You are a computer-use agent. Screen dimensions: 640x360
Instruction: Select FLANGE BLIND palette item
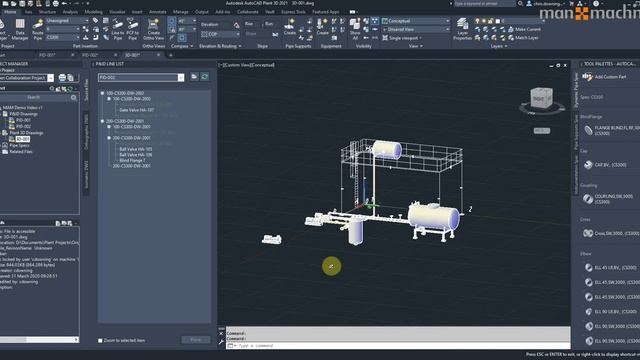[x=611, y=131]
